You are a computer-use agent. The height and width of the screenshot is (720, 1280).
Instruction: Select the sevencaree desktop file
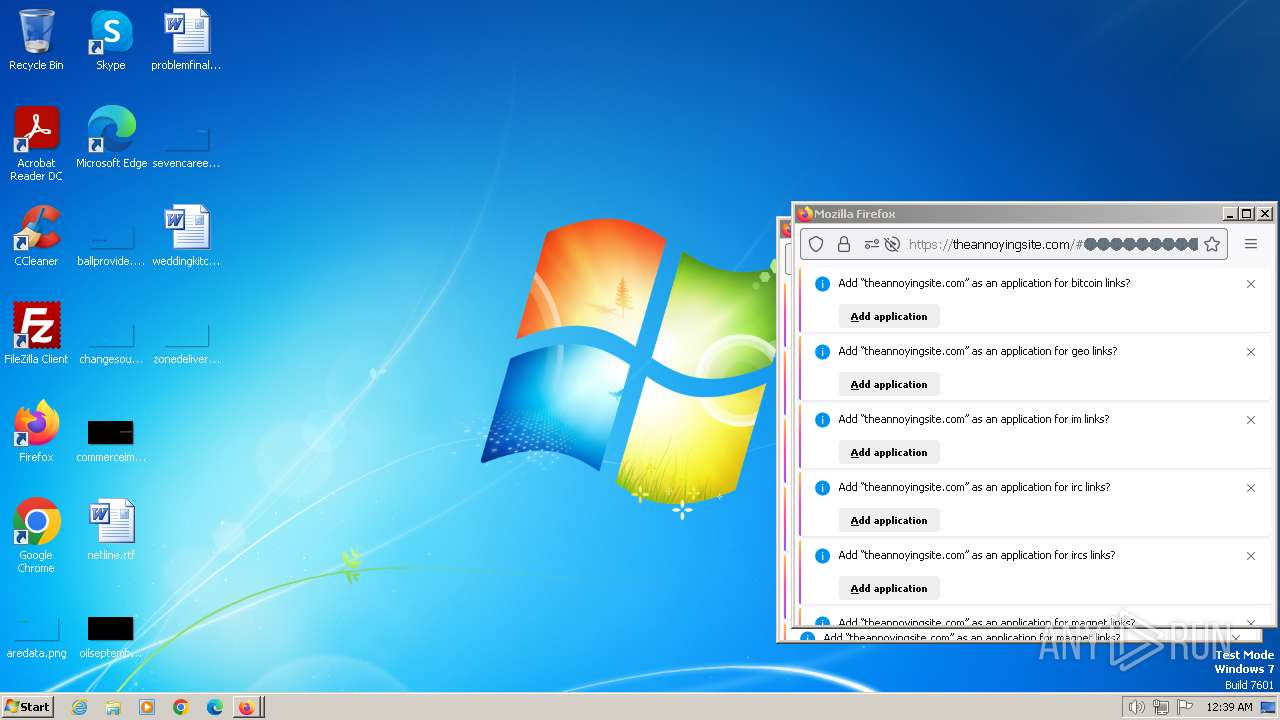[186, 145]
